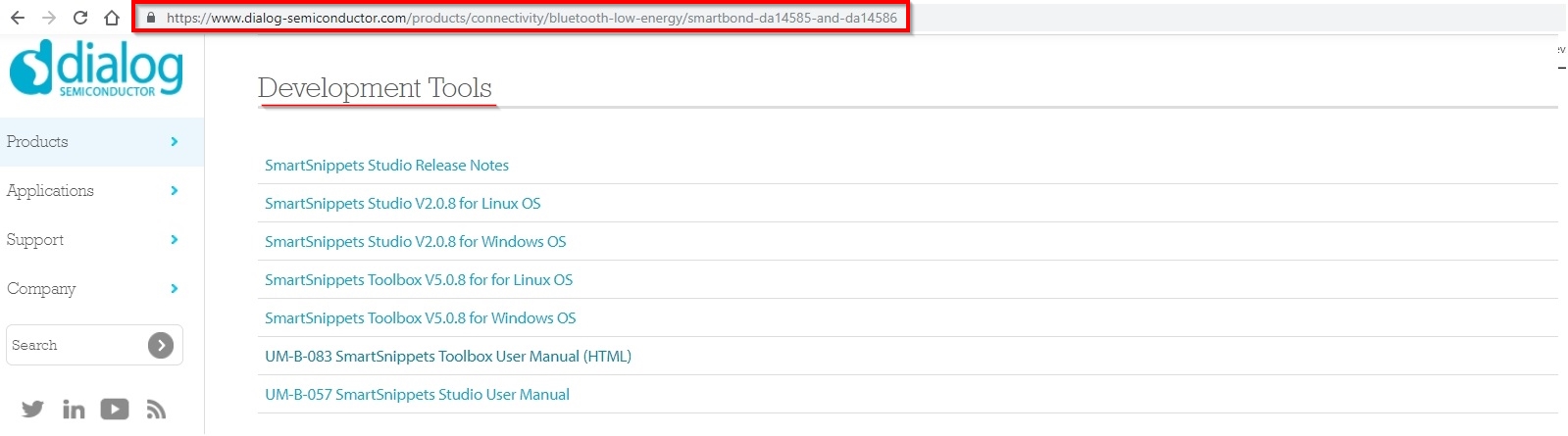Screen dimensions: 1568x436
Task: Expand the Products chevron in the sidebar
Action: click(x=174, y=142)
